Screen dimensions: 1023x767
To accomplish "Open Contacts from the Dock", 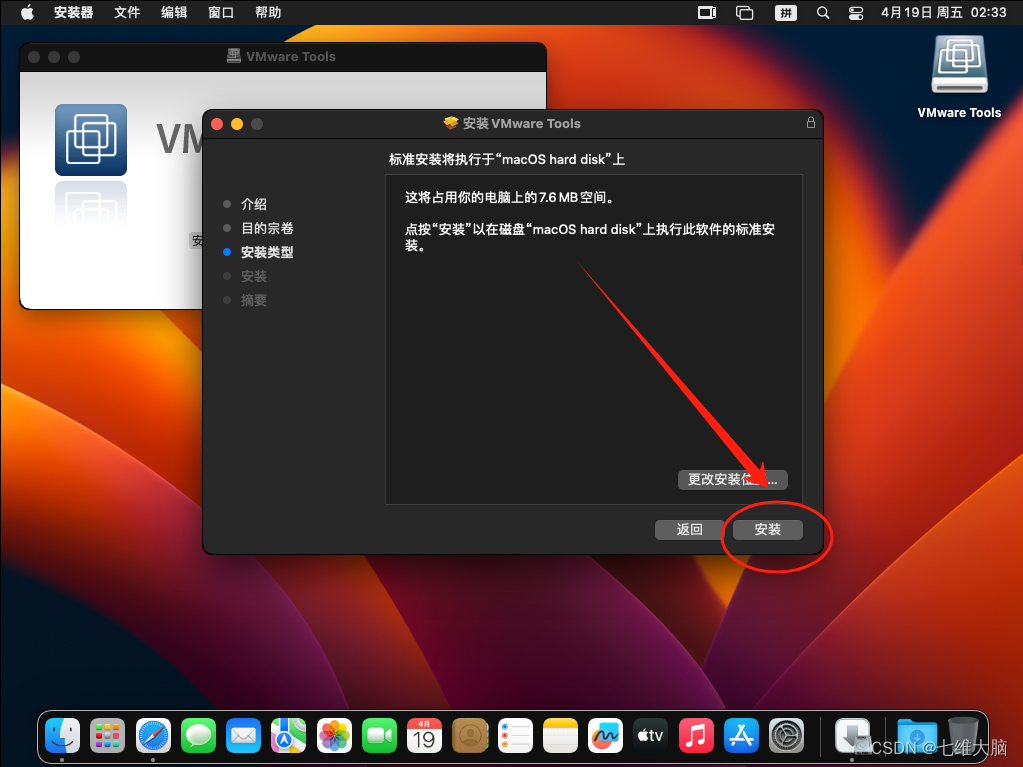I will [470, 736].
